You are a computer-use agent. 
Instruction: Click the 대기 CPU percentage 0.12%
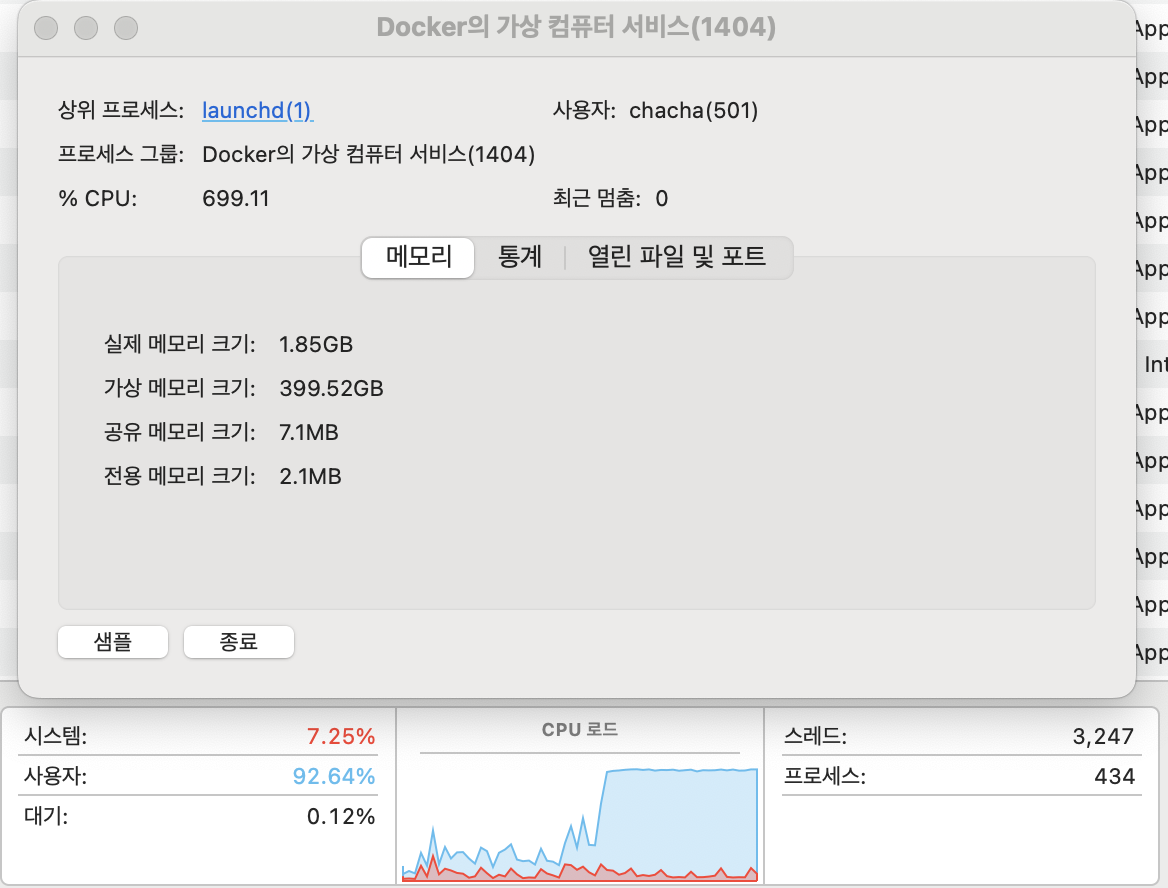(x=341, y=816)
